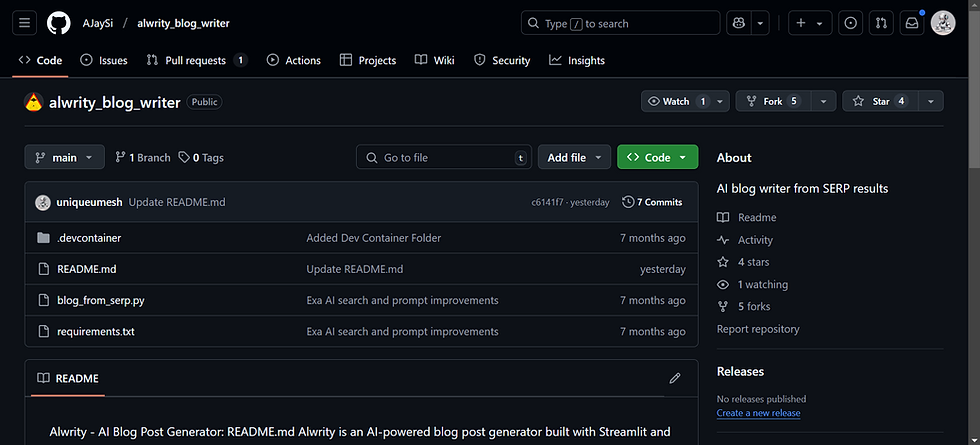Expand Watch notification options dropdown
Viewport: 980px width, 445px height.
720,101
